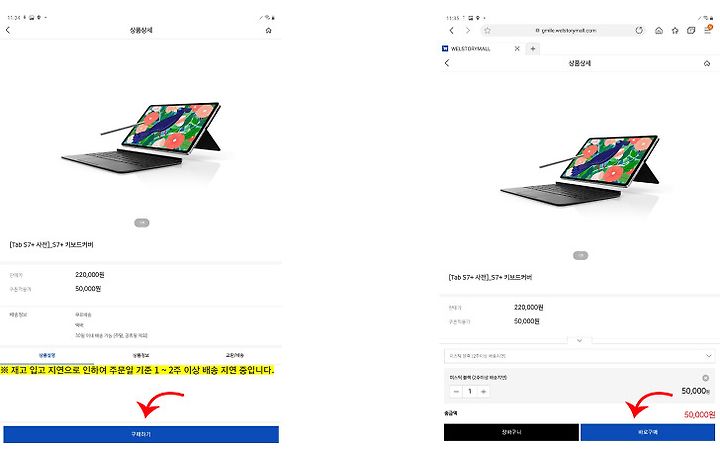Screen dimensions: 720x449
Task: Collapse option panel with chevron handle
Action: [x=579, y=341]
